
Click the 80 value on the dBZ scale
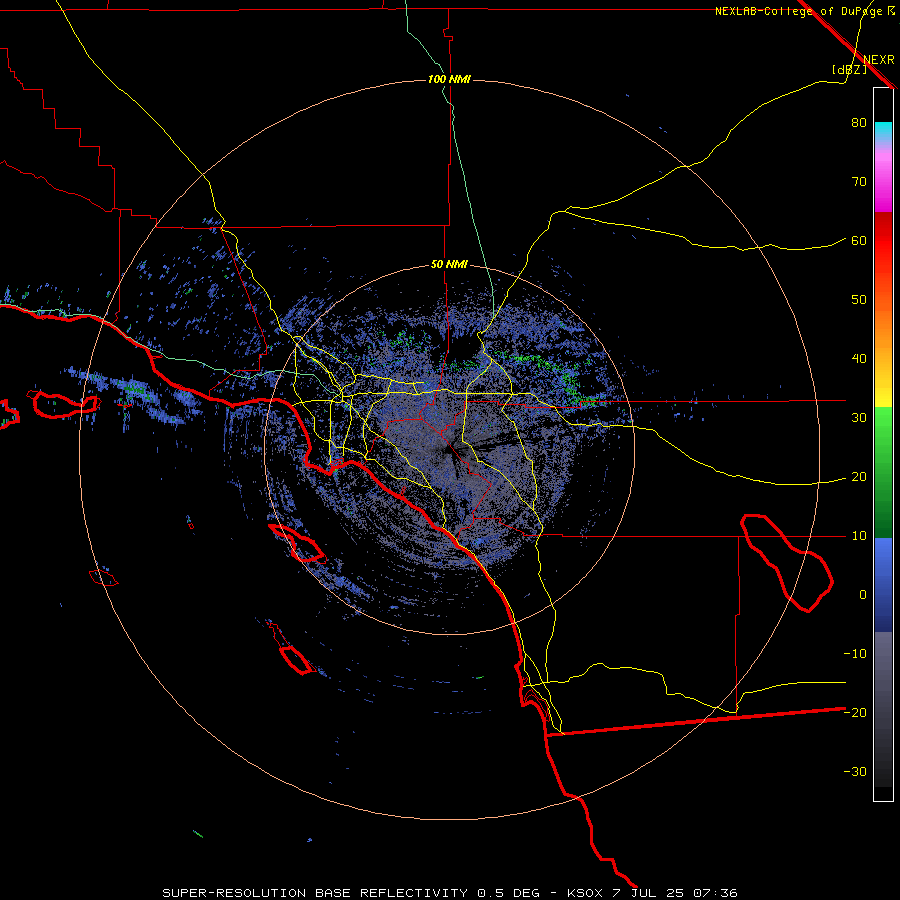click(x=859, y=123)
